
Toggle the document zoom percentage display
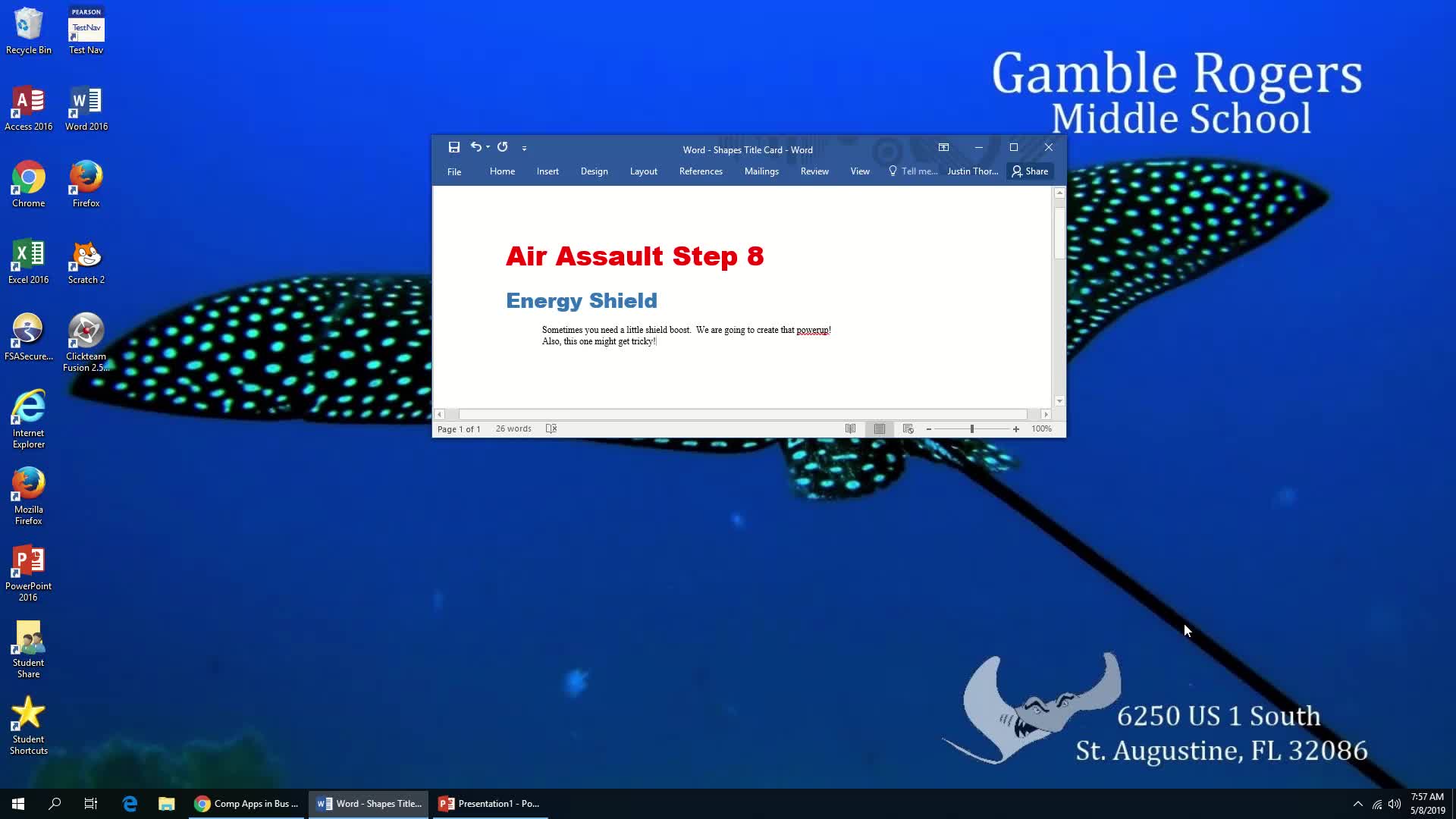coord(1041,428)
